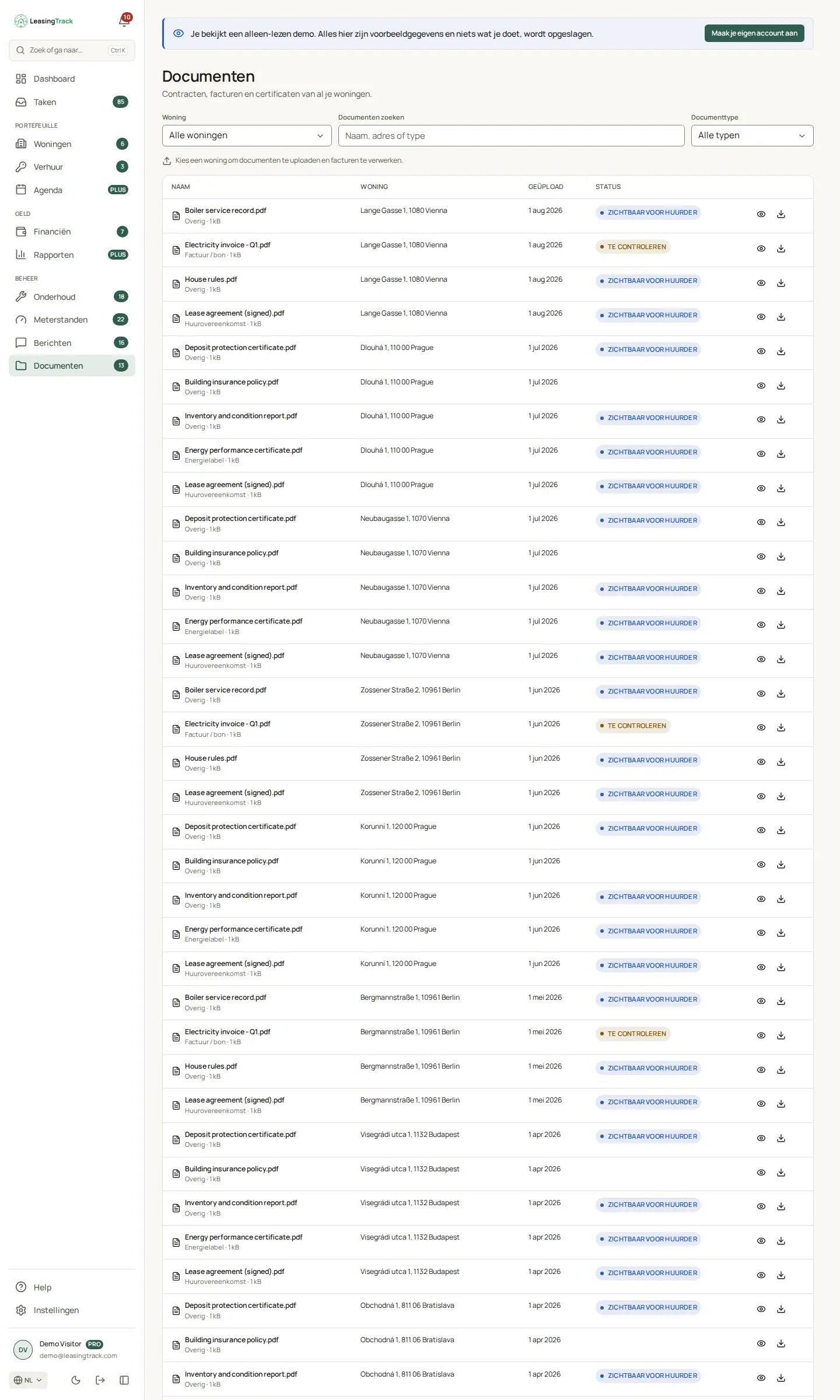The image size is (840, 1400).
Task: View Lease agreement for Visegrádi utca
Action: [761, 1275]
